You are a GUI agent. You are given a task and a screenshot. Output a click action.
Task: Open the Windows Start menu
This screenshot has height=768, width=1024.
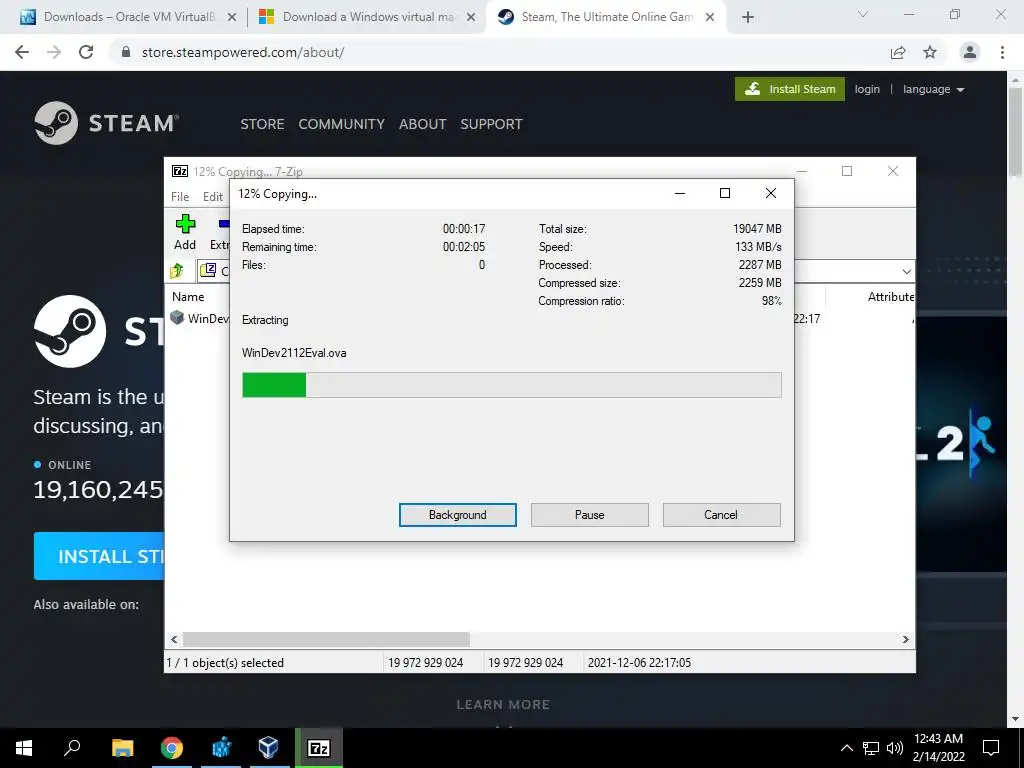tap(24, 748)
